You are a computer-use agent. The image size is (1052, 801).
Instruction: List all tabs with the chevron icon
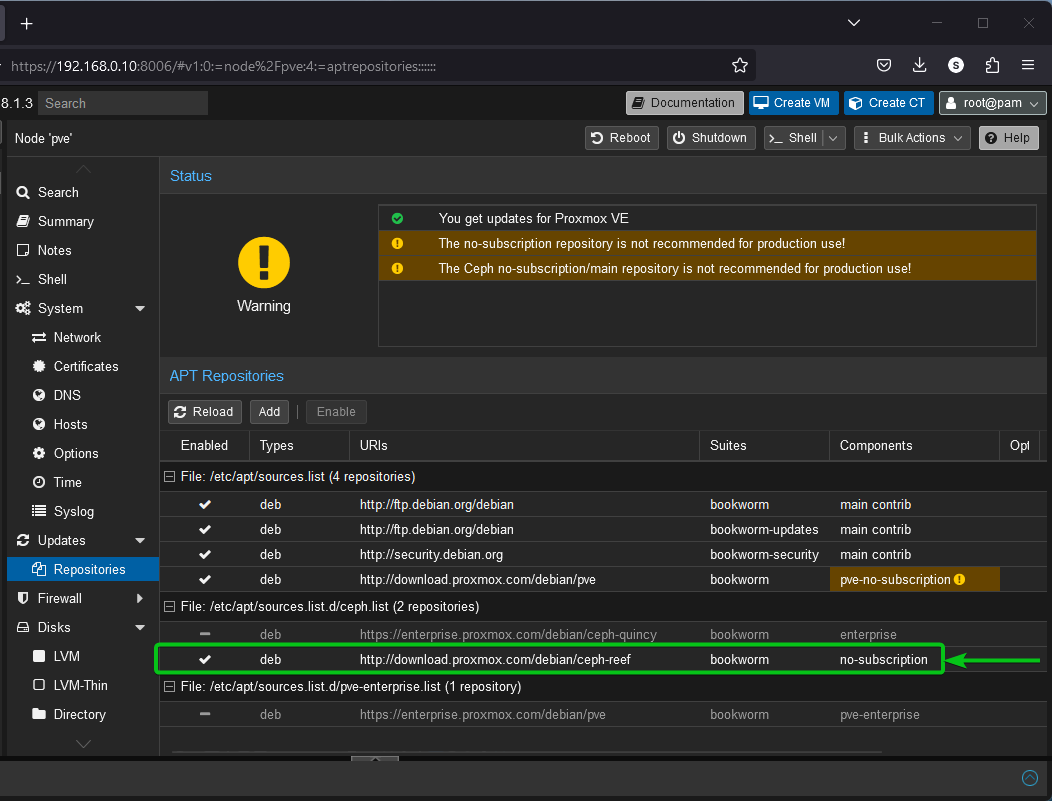[x=853, y=23]
